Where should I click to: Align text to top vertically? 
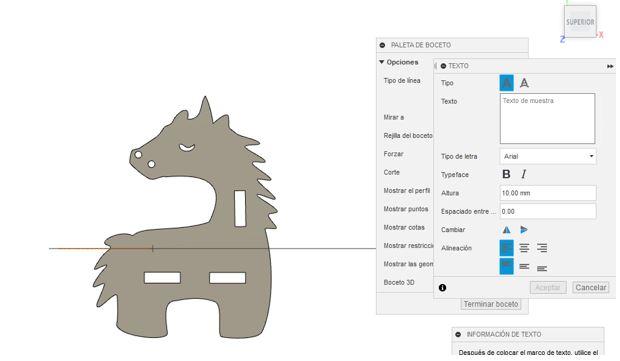click(x=507, y=266)
